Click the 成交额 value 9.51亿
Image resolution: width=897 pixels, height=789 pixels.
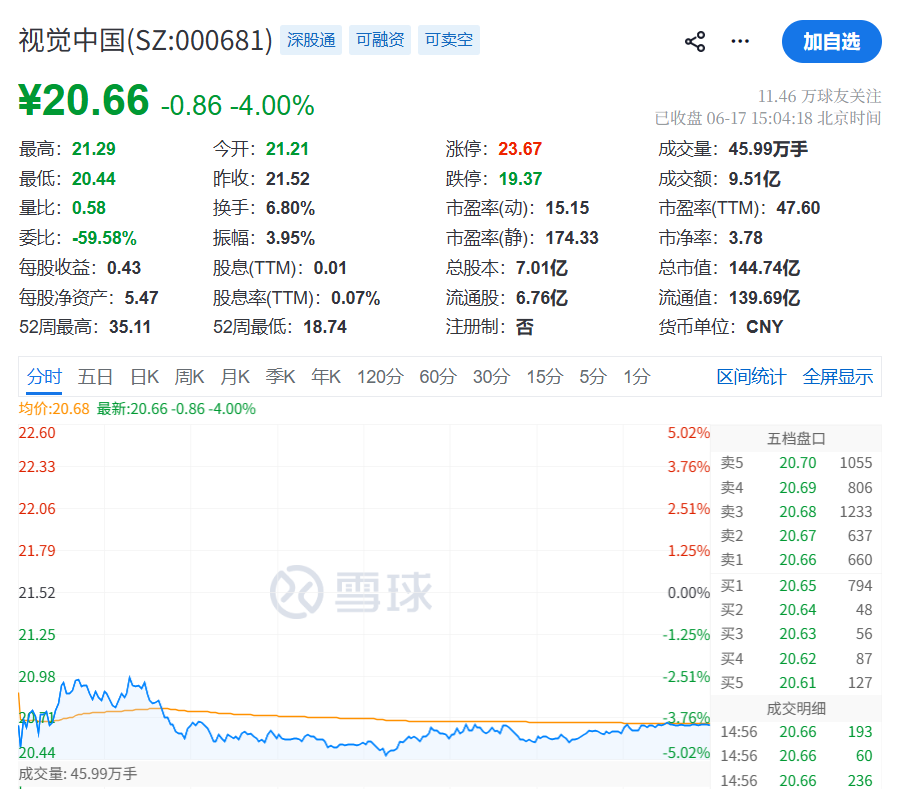pyautogui.click(x=754, y=179)
